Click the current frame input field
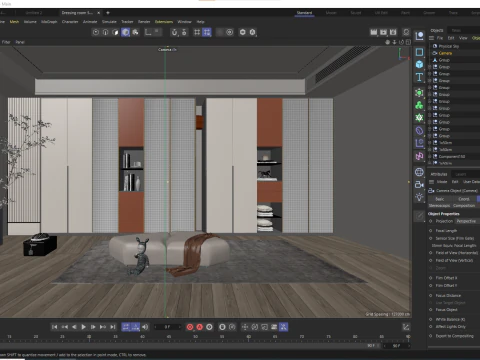Image resolution: width=480 pixels, height=360 pixels. pos(167,327)
